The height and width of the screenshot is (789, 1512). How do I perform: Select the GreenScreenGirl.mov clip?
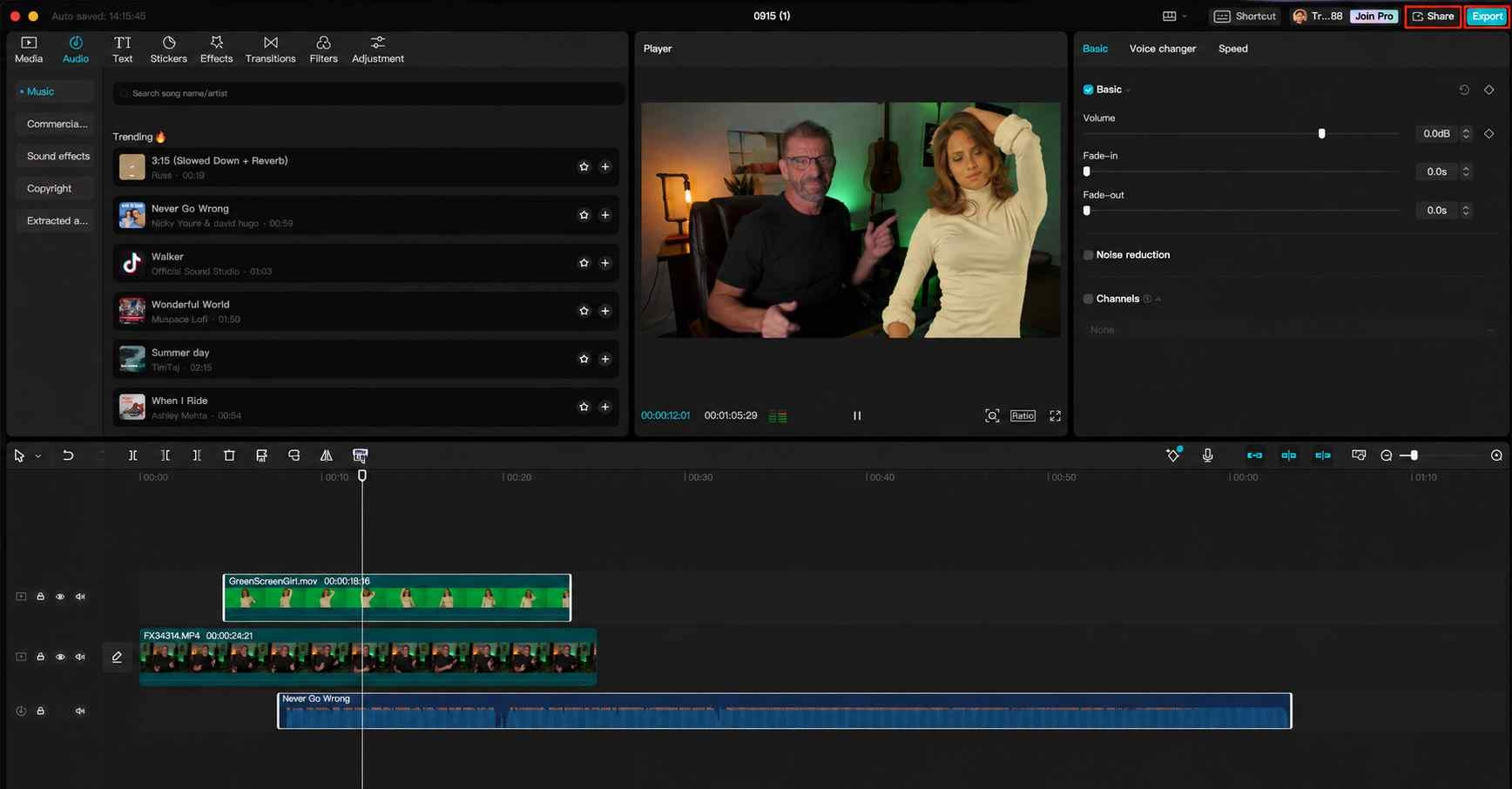click(397, 597)
